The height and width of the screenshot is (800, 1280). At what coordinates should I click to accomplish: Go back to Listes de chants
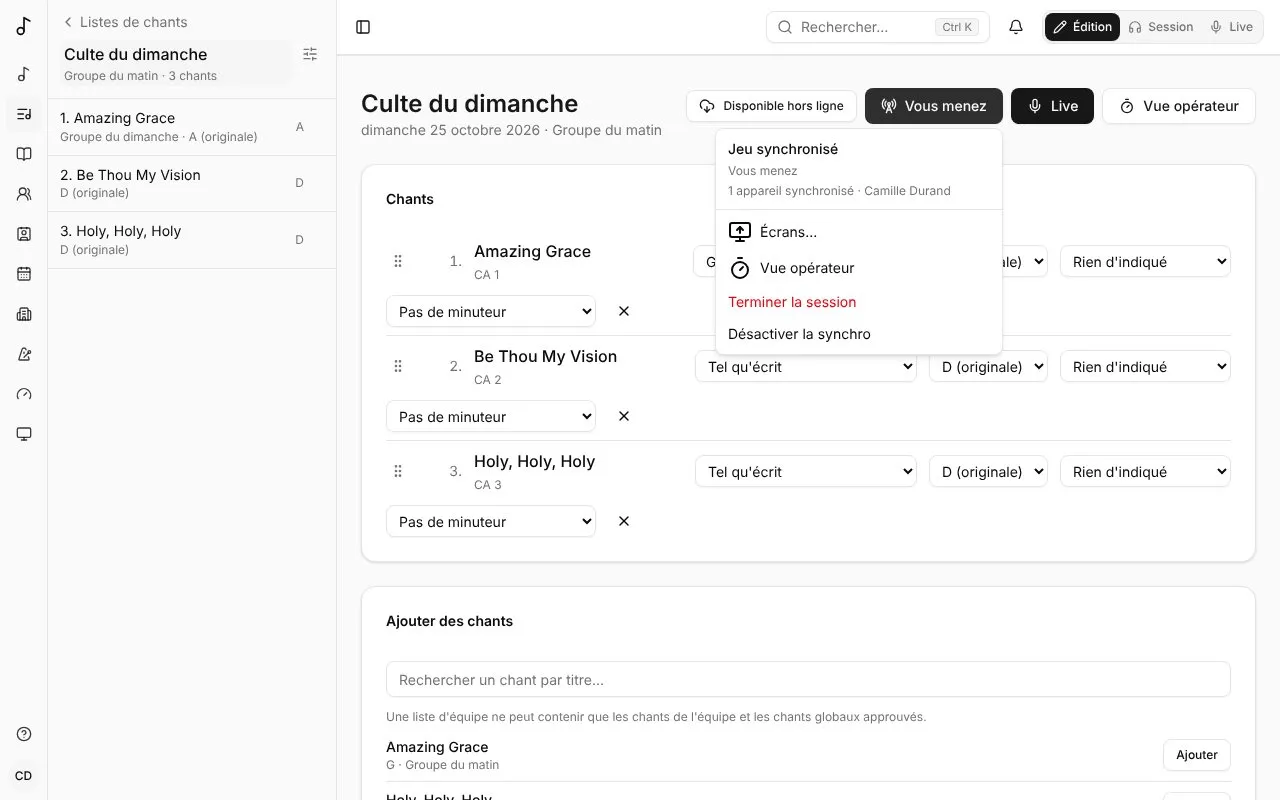click(x=125, y=22)
